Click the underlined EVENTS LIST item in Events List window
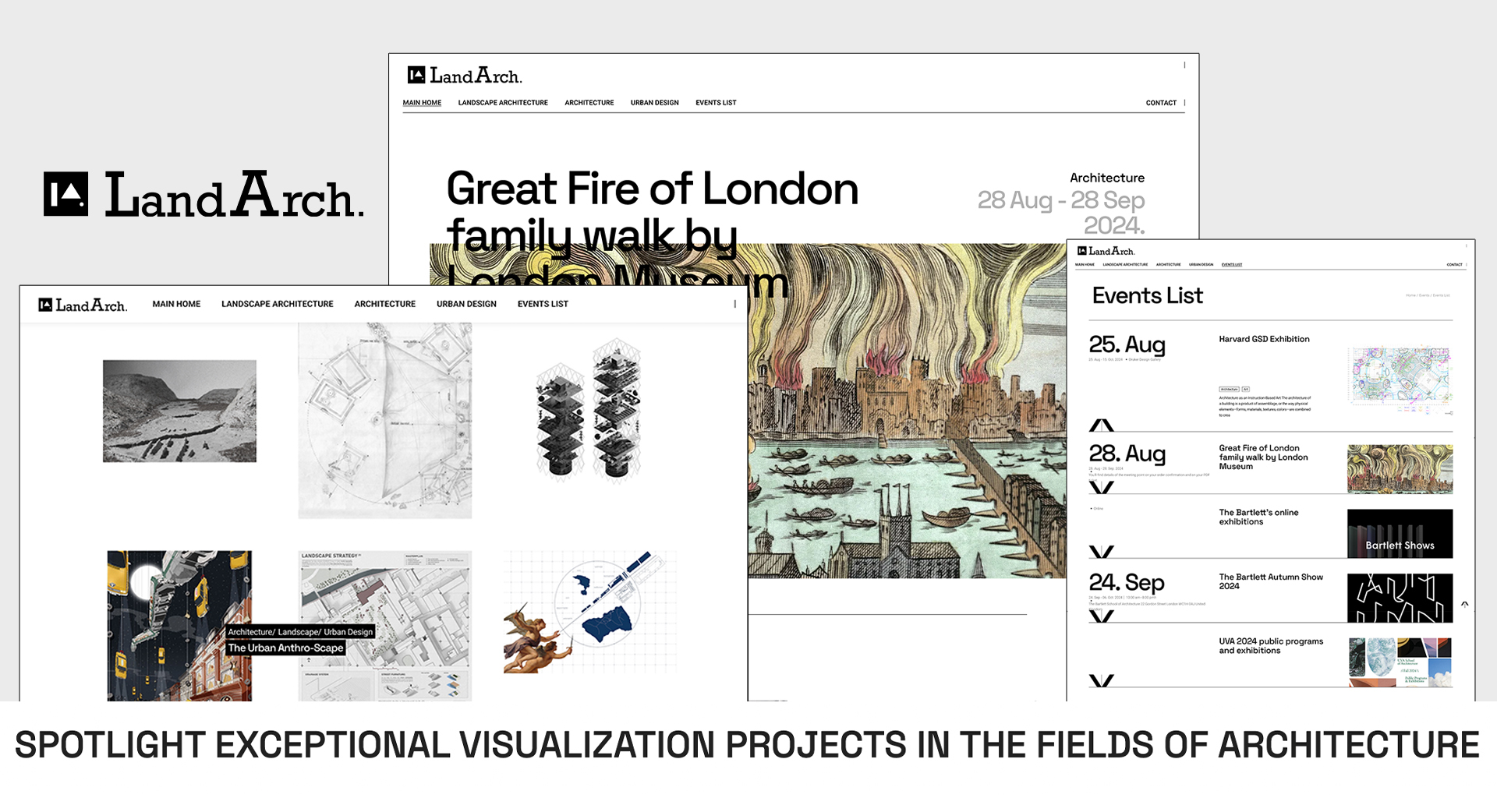 [1232, 265]
